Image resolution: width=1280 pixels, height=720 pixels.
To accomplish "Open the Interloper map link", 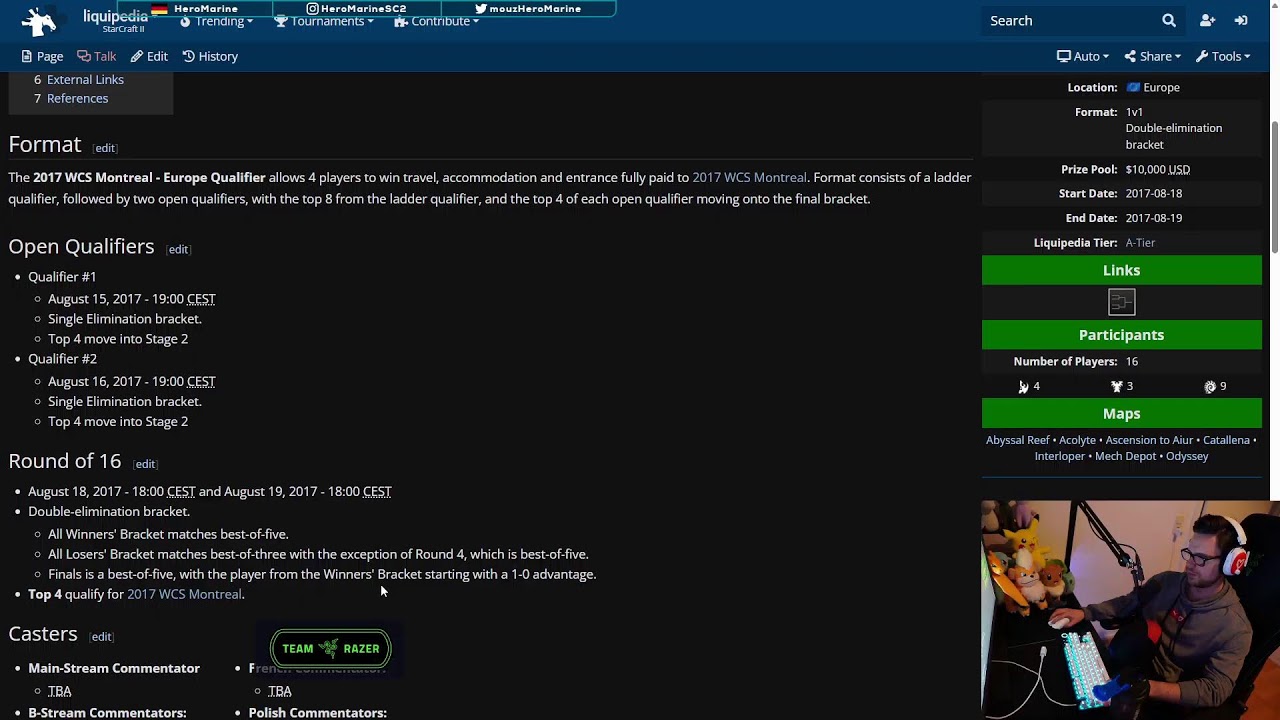I will [1059, 456].
